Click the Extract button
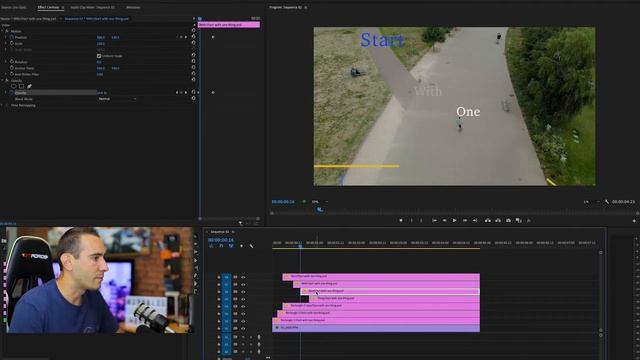Screen dimensions: 640x360 point(498,220)
